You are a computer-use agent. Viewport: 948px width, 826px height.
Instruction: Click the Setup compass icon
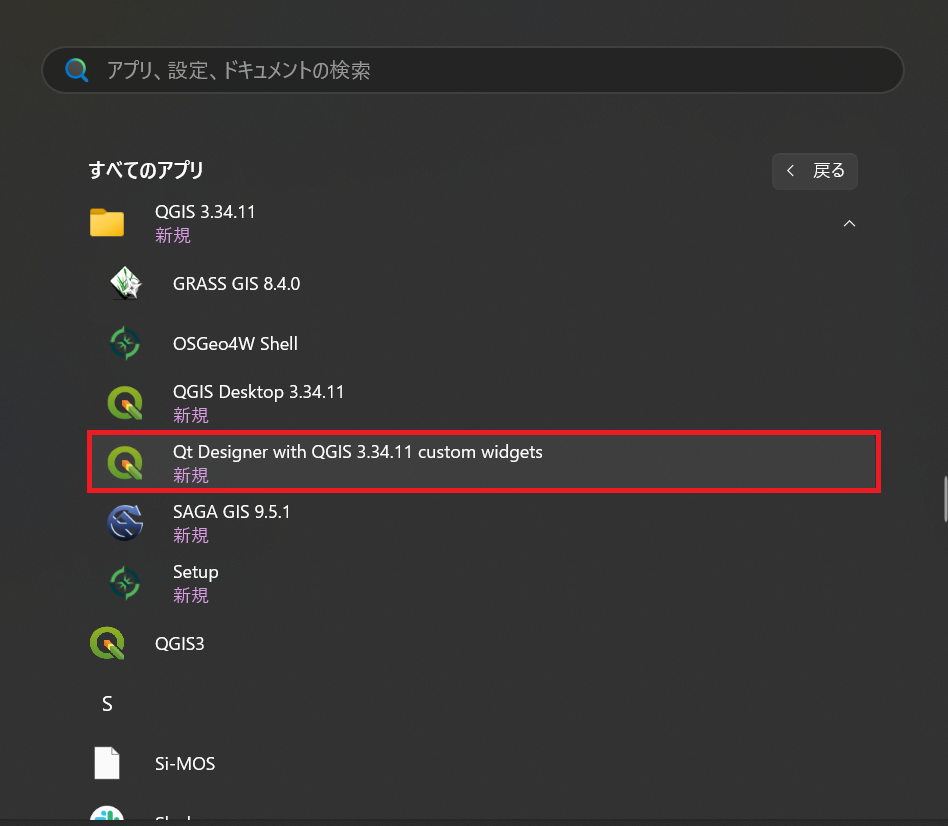pyautogui.click(x=125, y=583)
